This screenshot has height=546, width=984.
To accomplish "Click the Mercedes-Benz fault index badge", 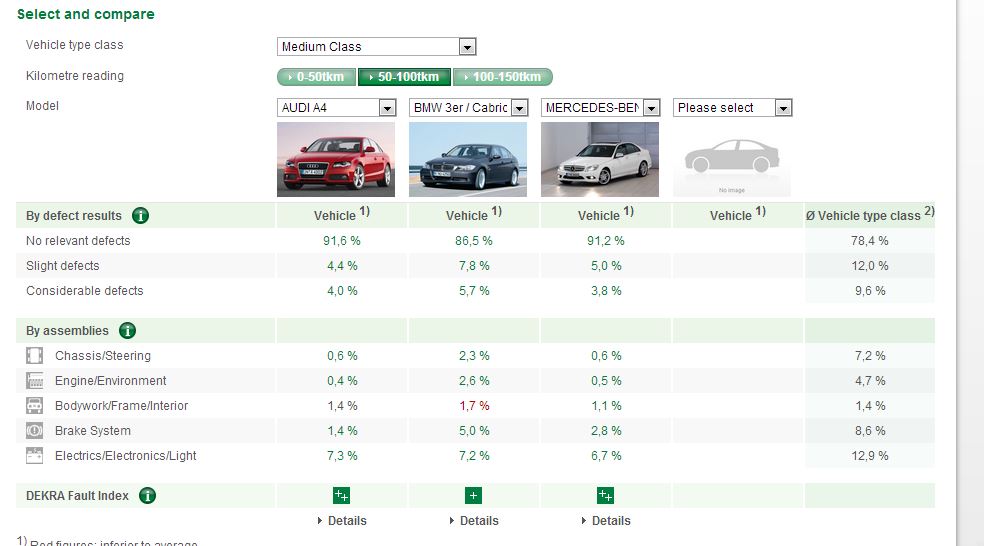I will [x=605, y=496].
